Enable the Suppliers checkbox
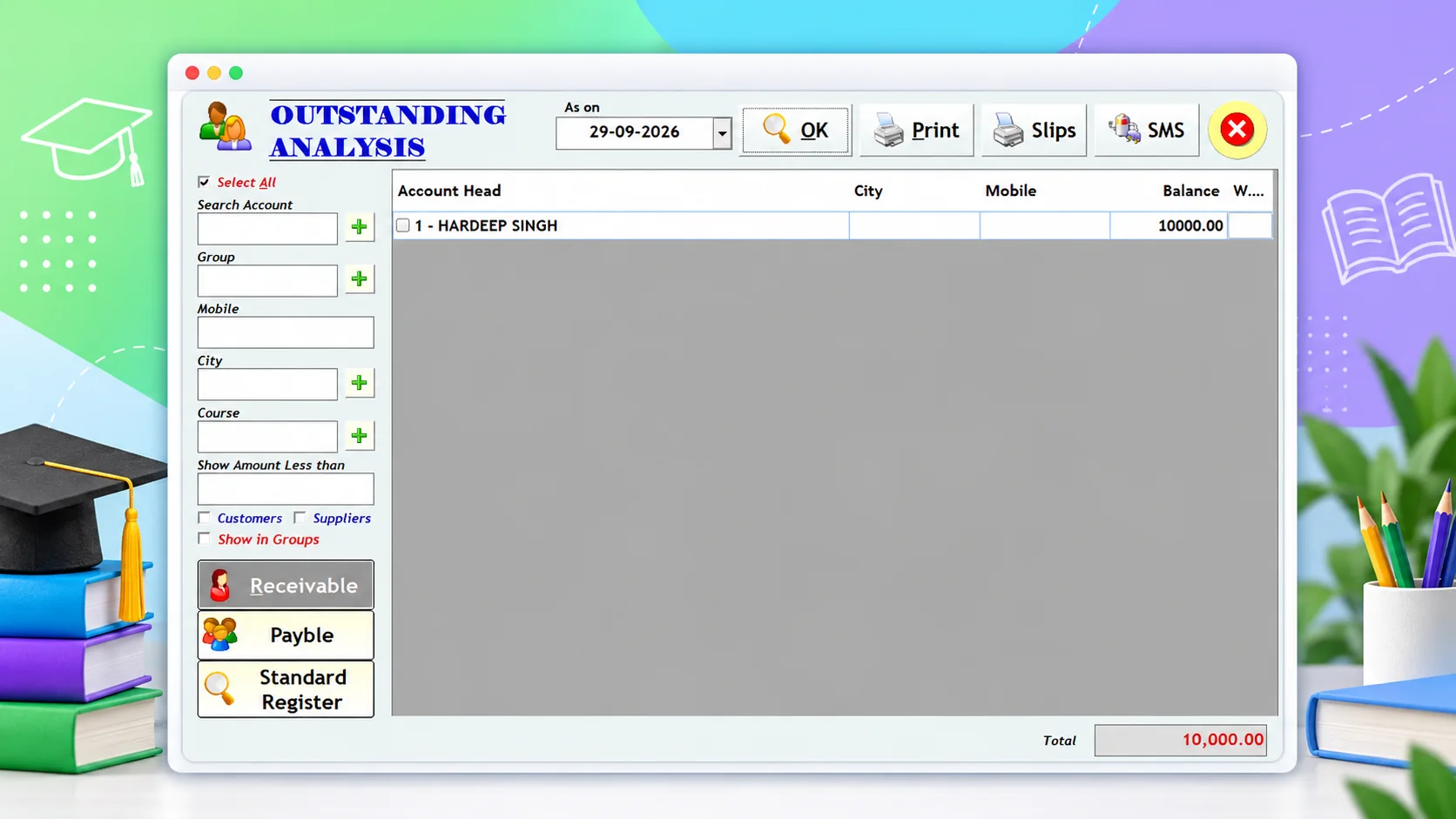 [x=300, y=518]
